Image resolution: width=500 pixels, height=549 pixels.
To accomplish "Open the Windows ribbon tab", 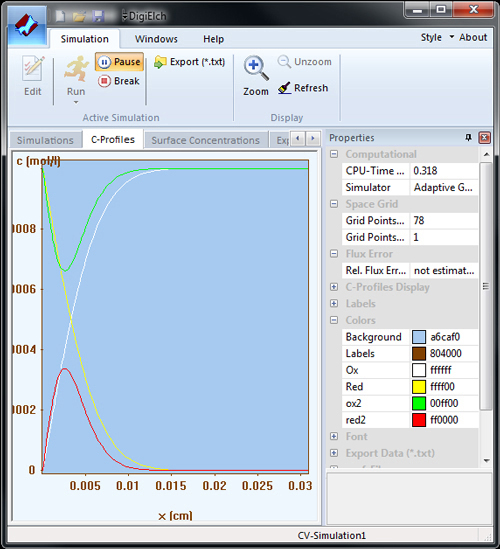I will 156,39.
